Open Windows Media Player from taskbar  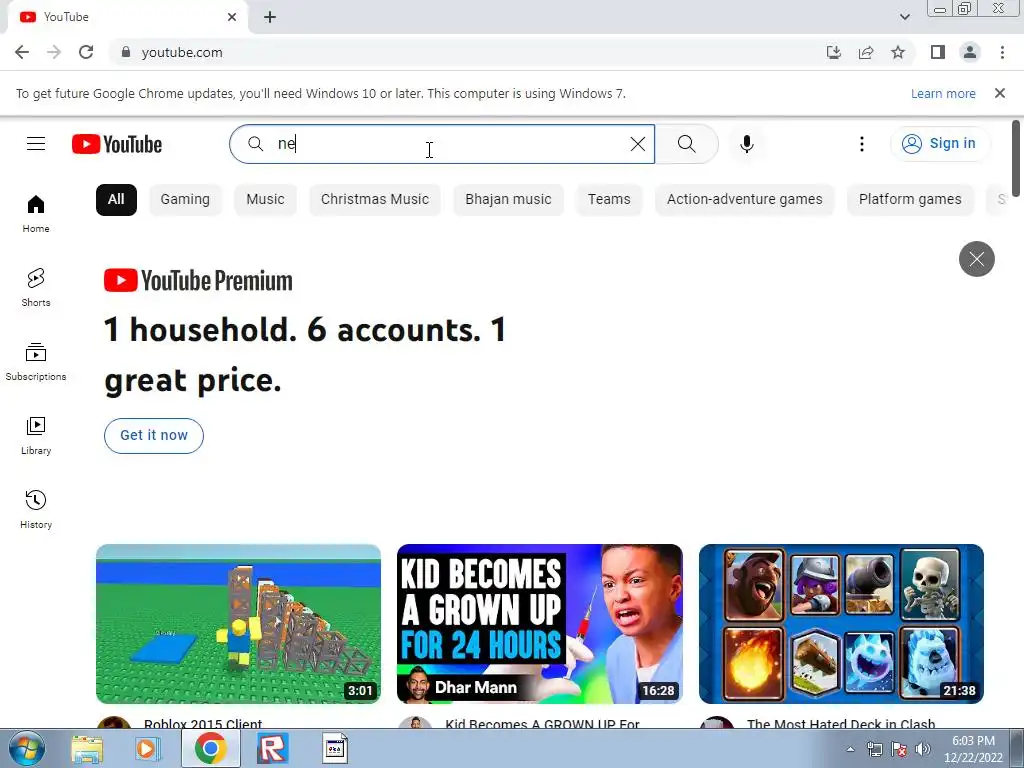(x=148, y=748)
